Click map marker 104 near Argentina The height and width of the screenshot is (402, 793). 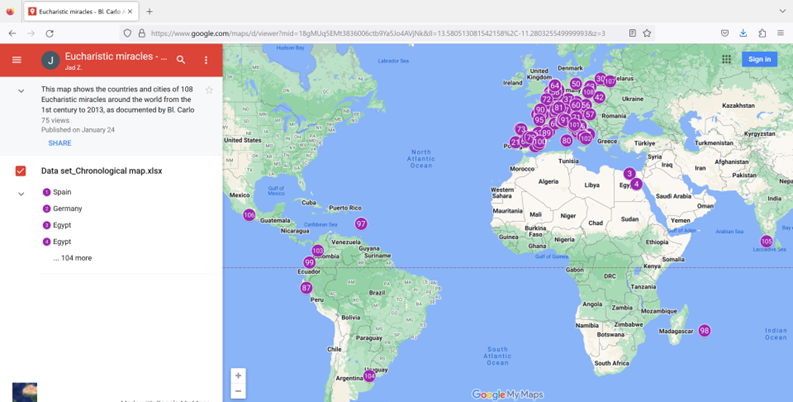tap(370, 376)
